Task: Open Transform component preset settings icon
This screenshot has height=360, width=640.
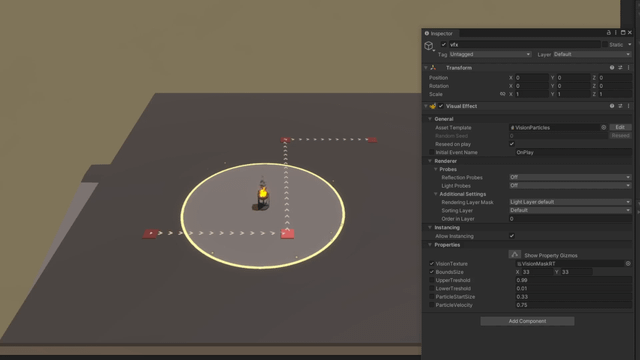Action: click(620, 68)
